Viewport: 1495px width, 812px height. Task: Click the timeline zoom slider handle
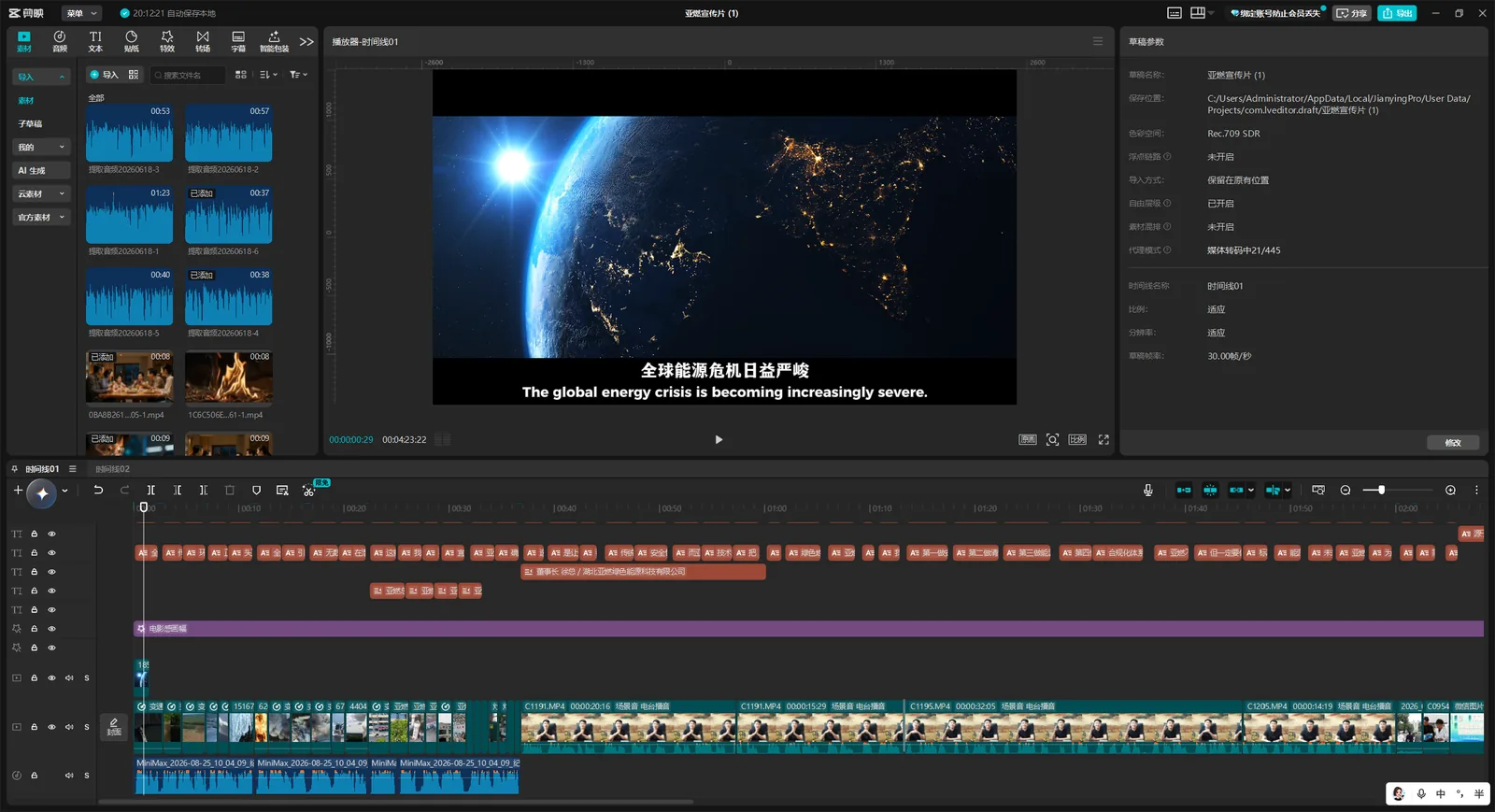[1381, 490]
